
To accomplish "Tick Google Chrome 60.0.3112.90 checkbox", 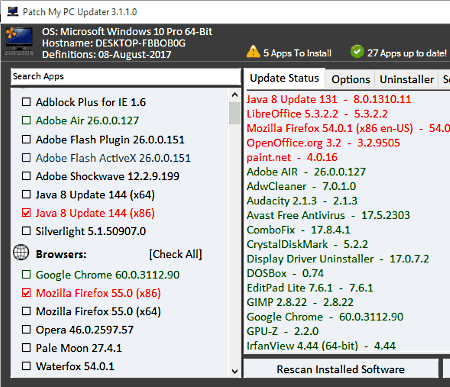I will tap(26, 275).
